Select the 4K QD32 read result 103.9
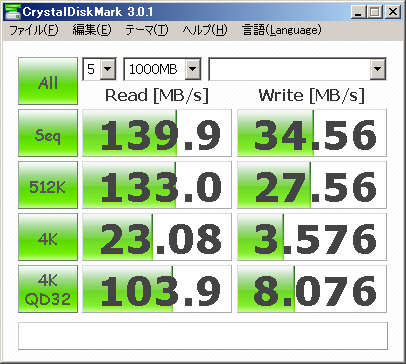Screen dimensions: 406x364 pyautogui.click(x=157, y=289)
